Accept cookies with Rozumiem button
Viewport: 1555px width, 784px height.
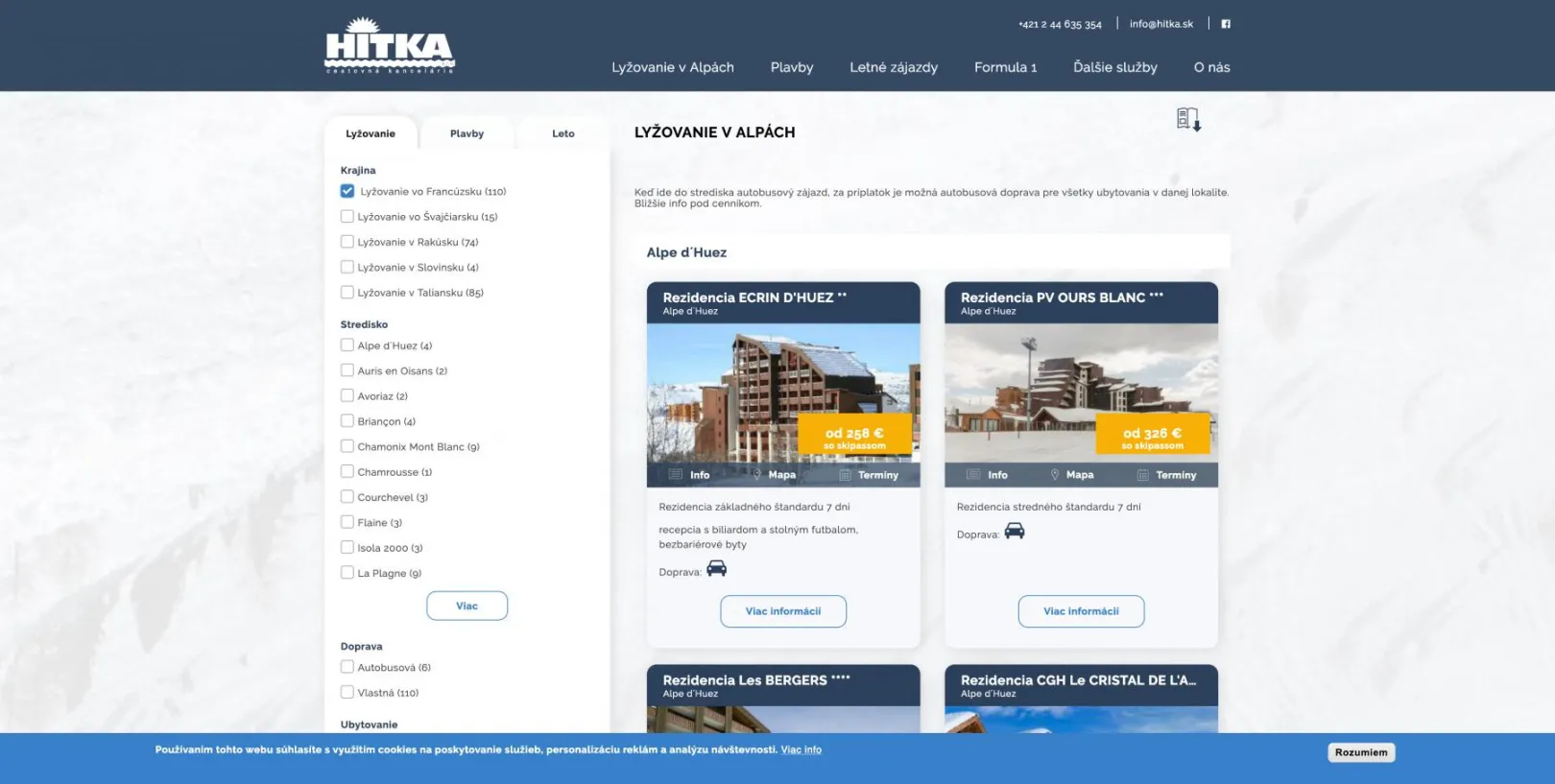coord(1361,752)
